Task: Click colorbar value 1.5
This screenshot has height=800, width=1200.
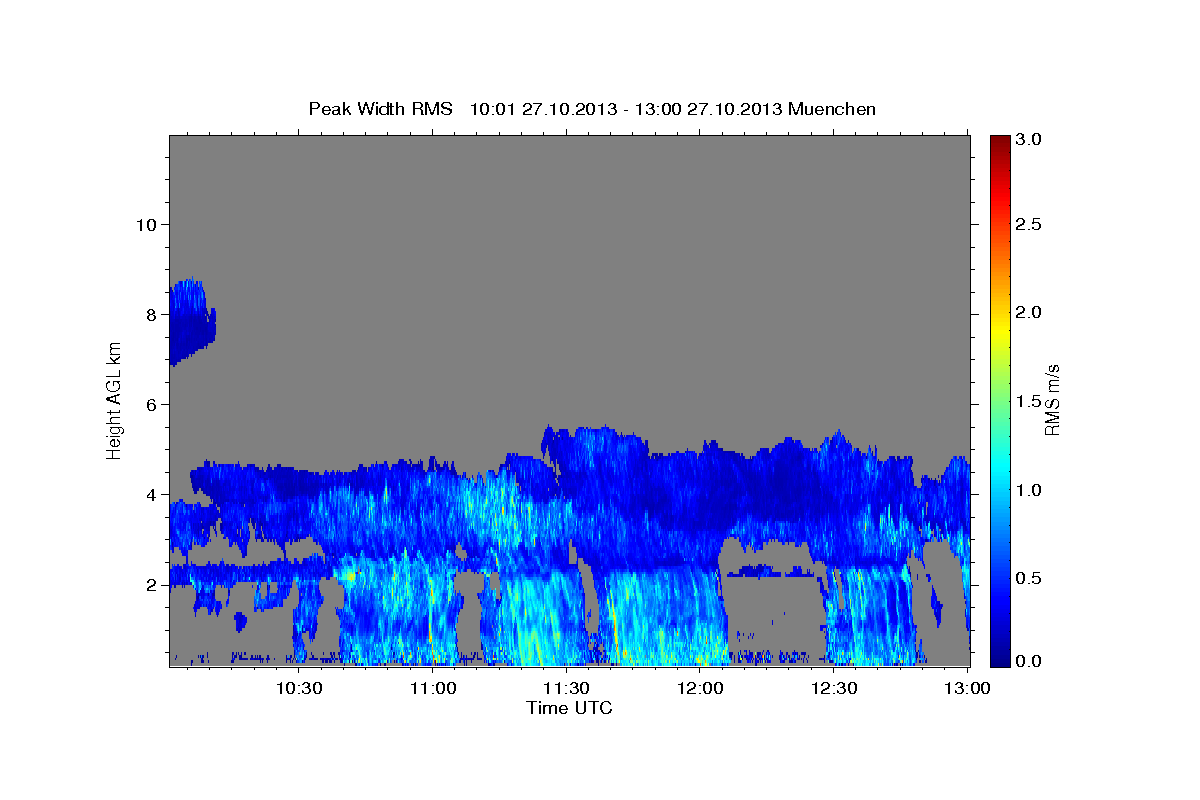Action: [1029, 401]
